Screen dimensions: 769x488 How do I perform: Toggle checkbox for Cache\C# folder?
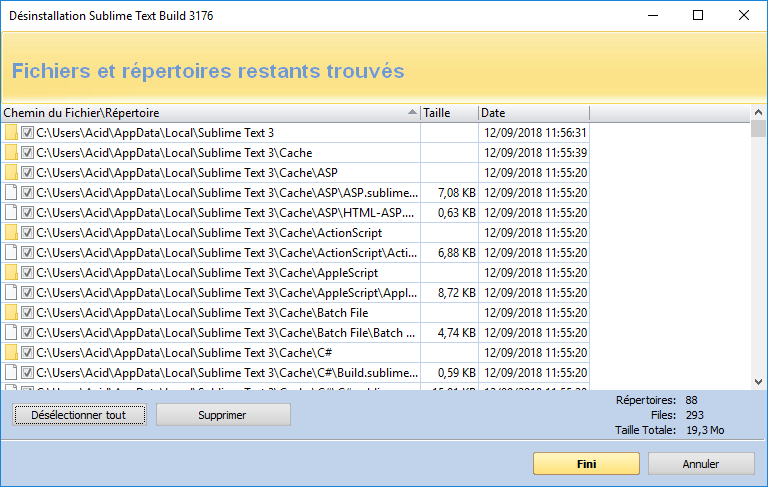27,353
